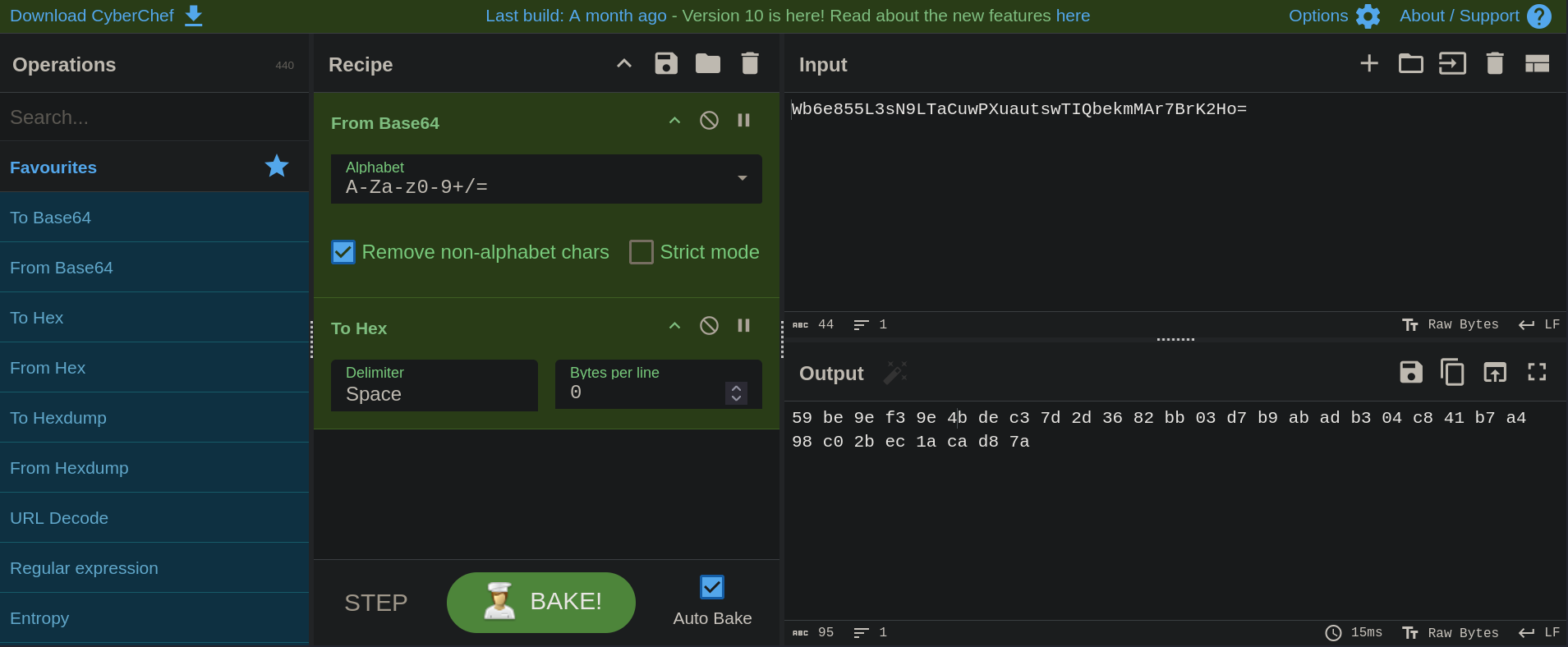Image resolution: width=1568 pixels, height=647 pixels.
Task: Add a new input tab
Action: [1369, 63]
